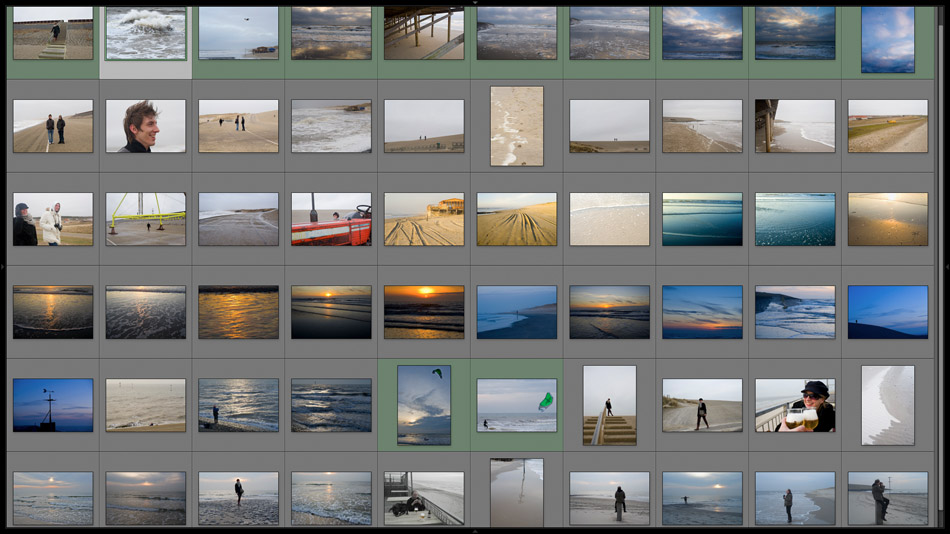
Task: Select the vertical footprints in sand photo
Action: point(517,126)
